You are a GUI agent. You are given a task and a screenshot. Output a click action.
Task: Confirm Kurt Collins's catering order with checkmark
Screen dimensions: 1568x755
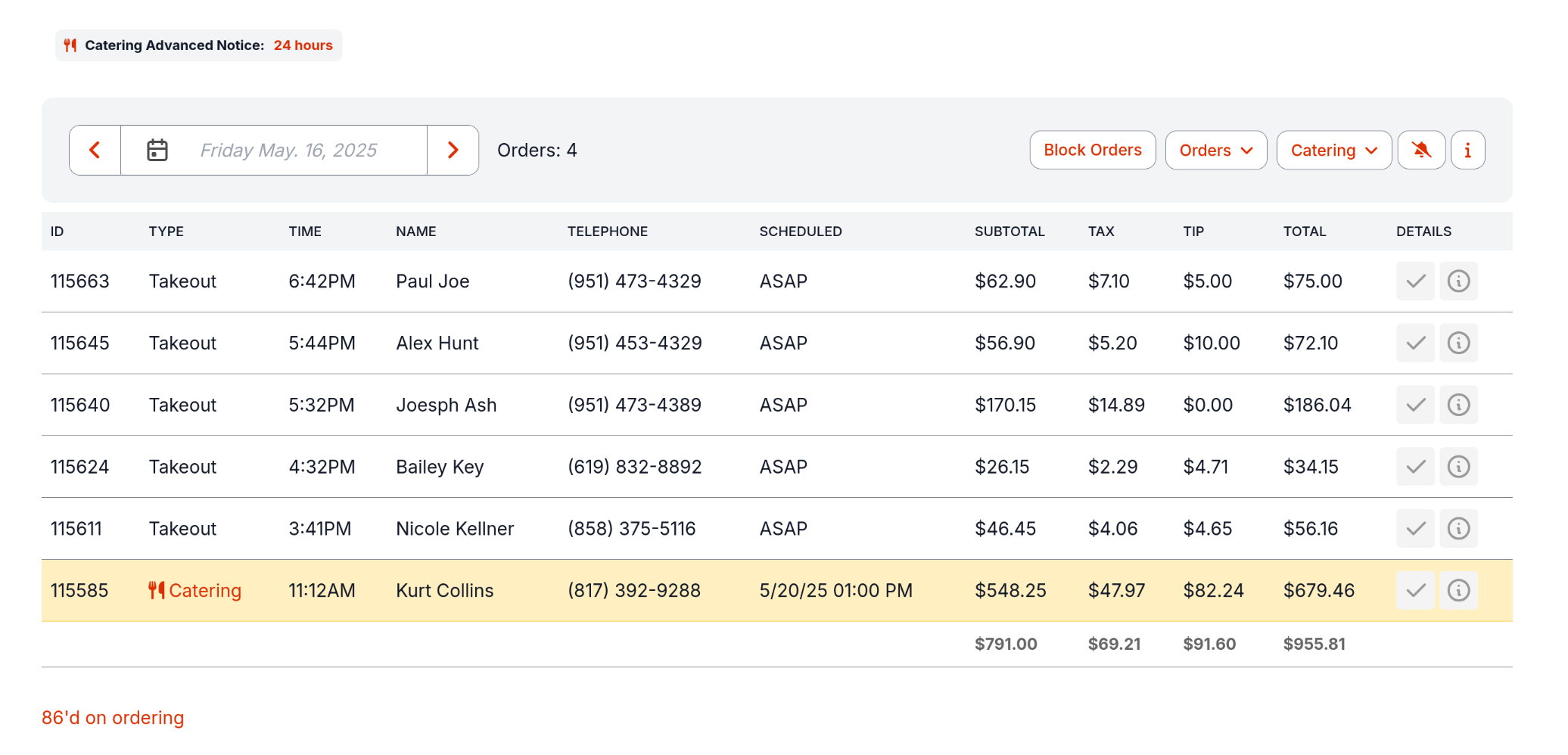tap(1414, 590)
